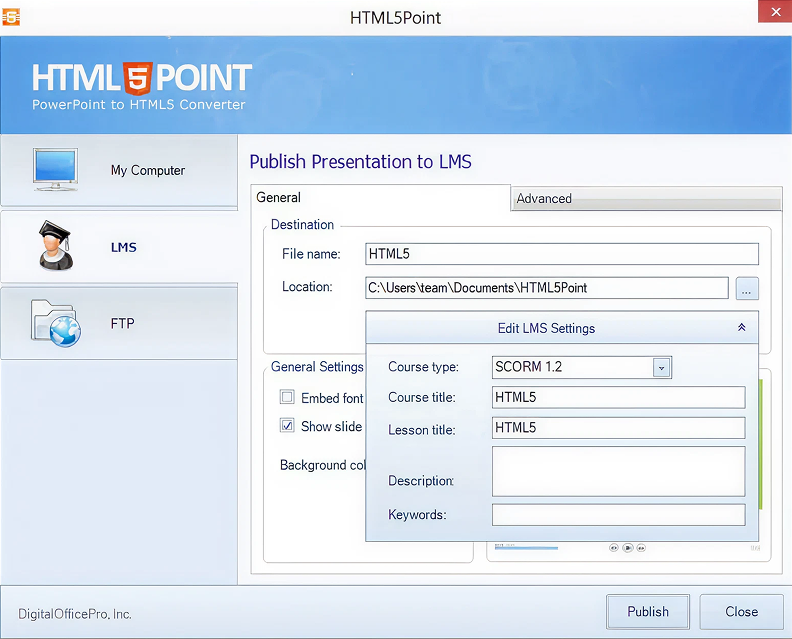Click preview previous slide button
Image resolution: width=792 pixels, height=639 pixels.
coord(614,548)
